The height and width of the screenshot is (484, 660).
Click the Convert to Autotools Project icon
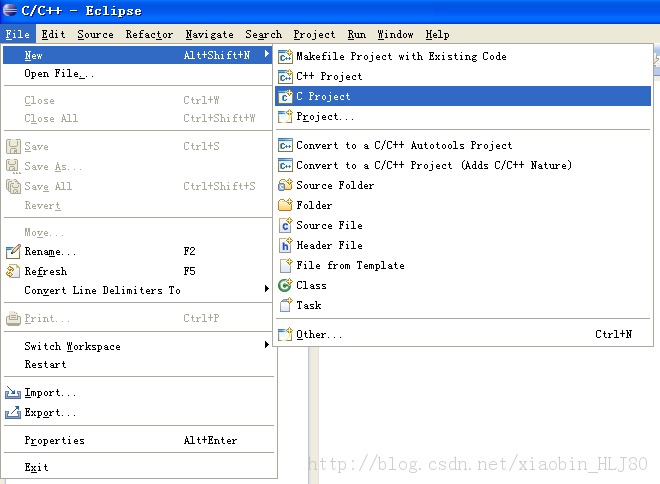(285, 145)
